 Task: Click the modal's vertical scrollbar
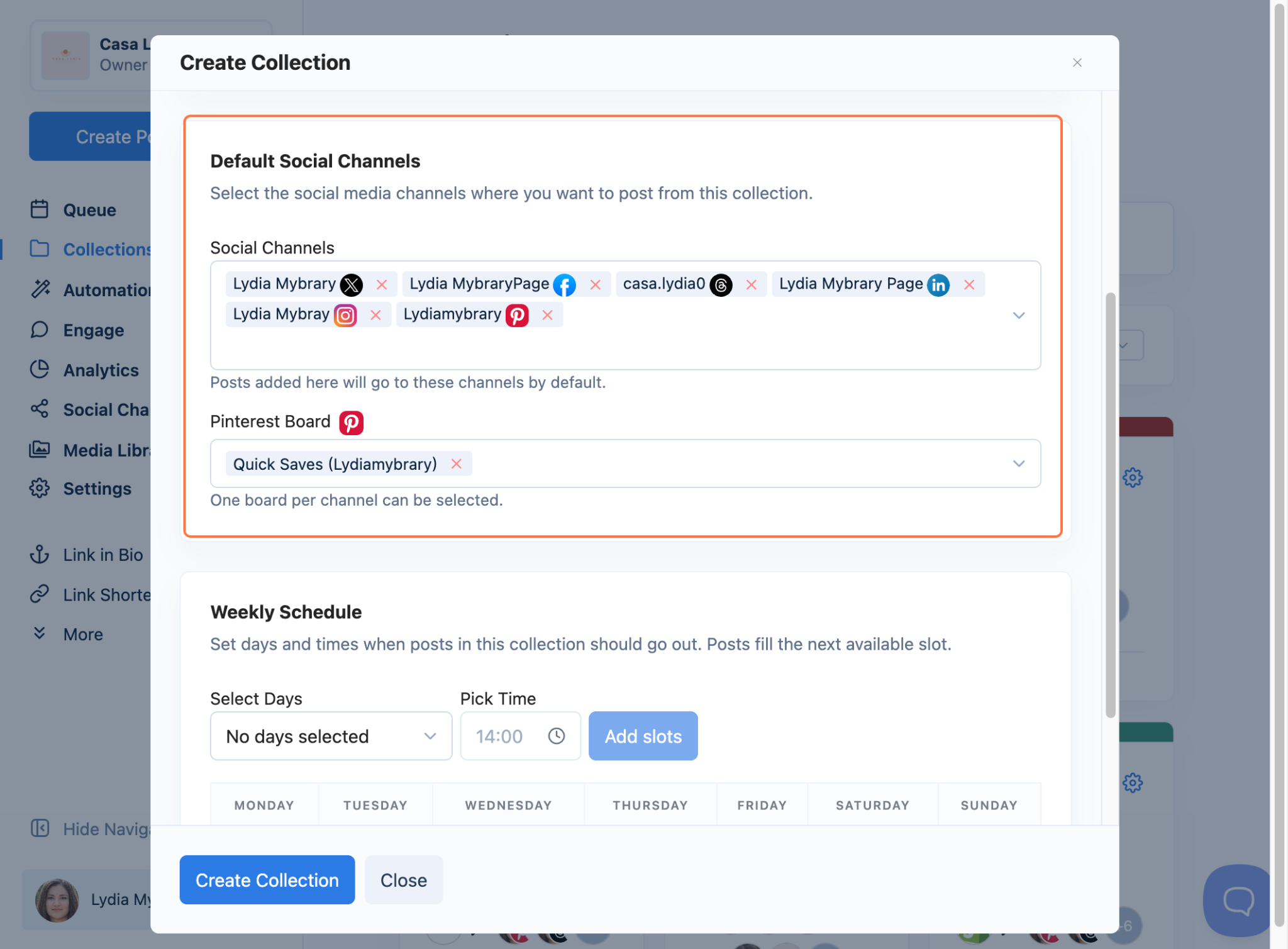click(1111, 503)
